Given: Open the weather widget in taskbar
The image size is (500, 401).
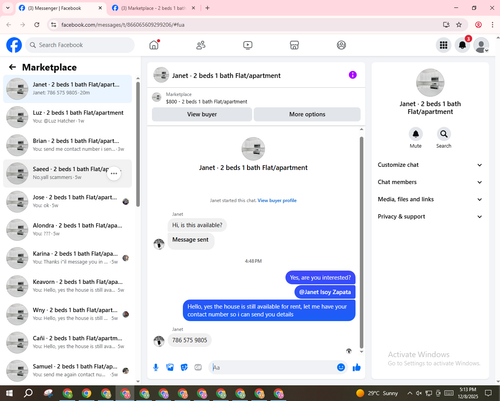Looking at the screenshot, I should pos(377,393).
